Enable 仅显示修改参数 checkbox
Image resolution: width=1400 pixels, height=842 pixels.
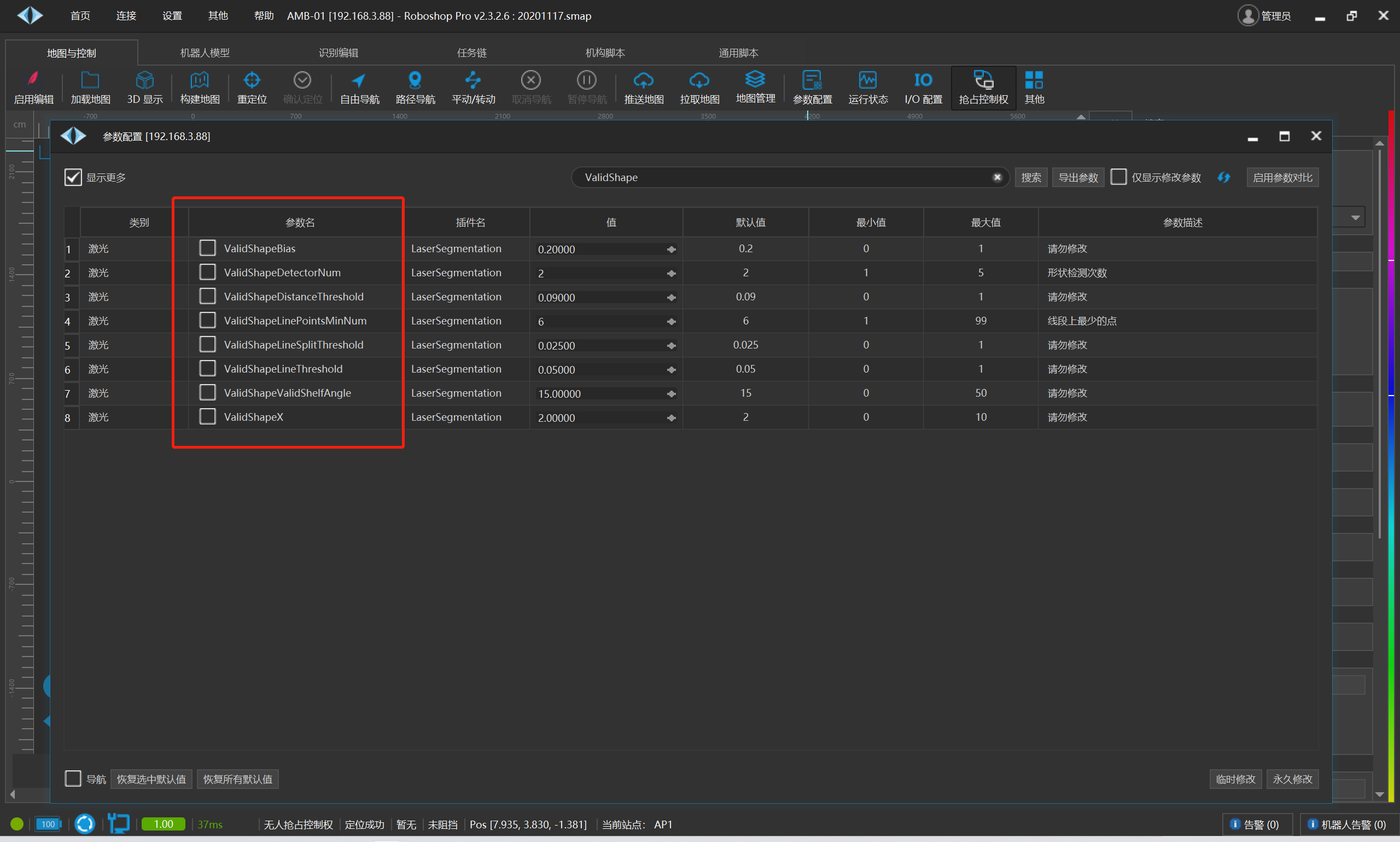1119,177
